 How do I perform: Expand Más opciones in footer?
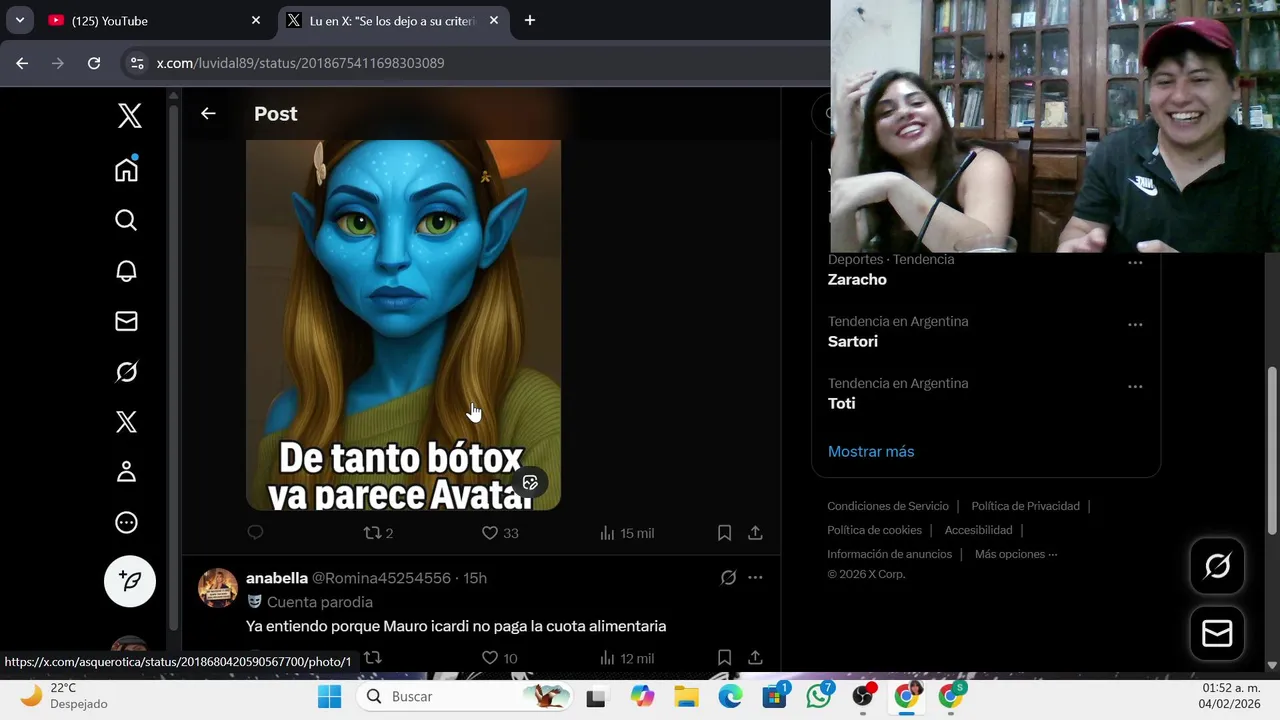coord(1016,554)
